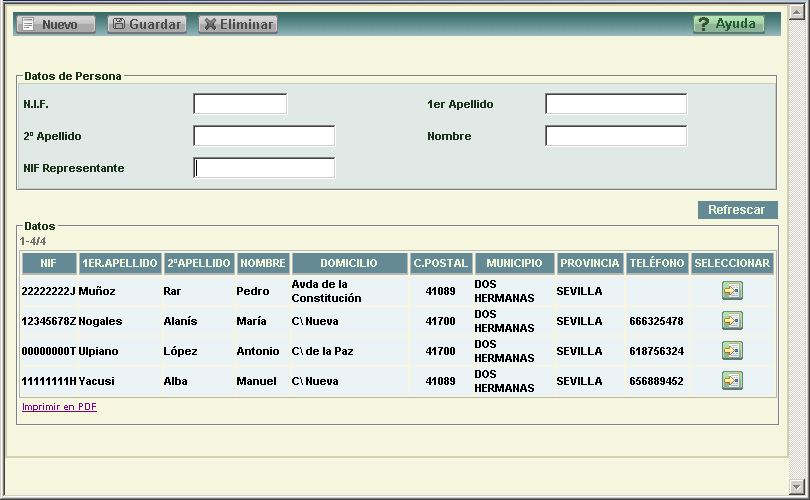Click the TELÉFONO column header
810x500 pixels.
coord(657,263)
